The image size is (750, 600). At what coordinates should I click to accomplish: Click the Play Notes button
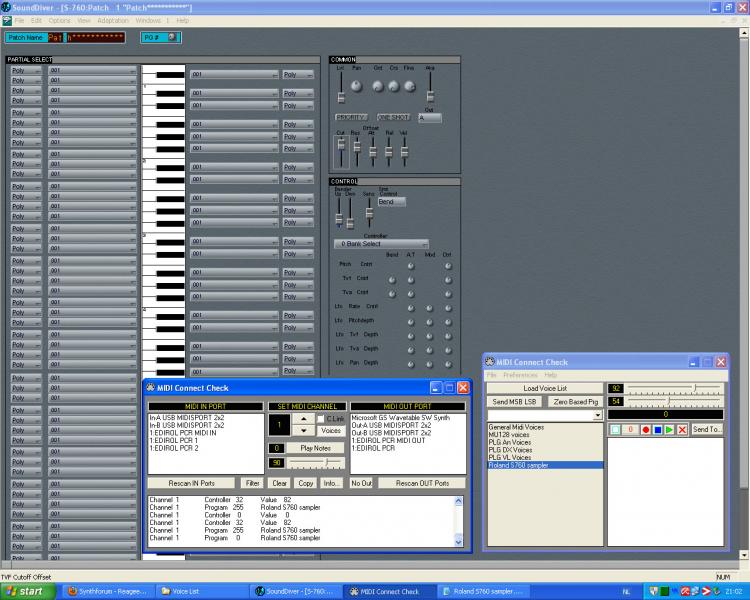click(x=315, y=448)
